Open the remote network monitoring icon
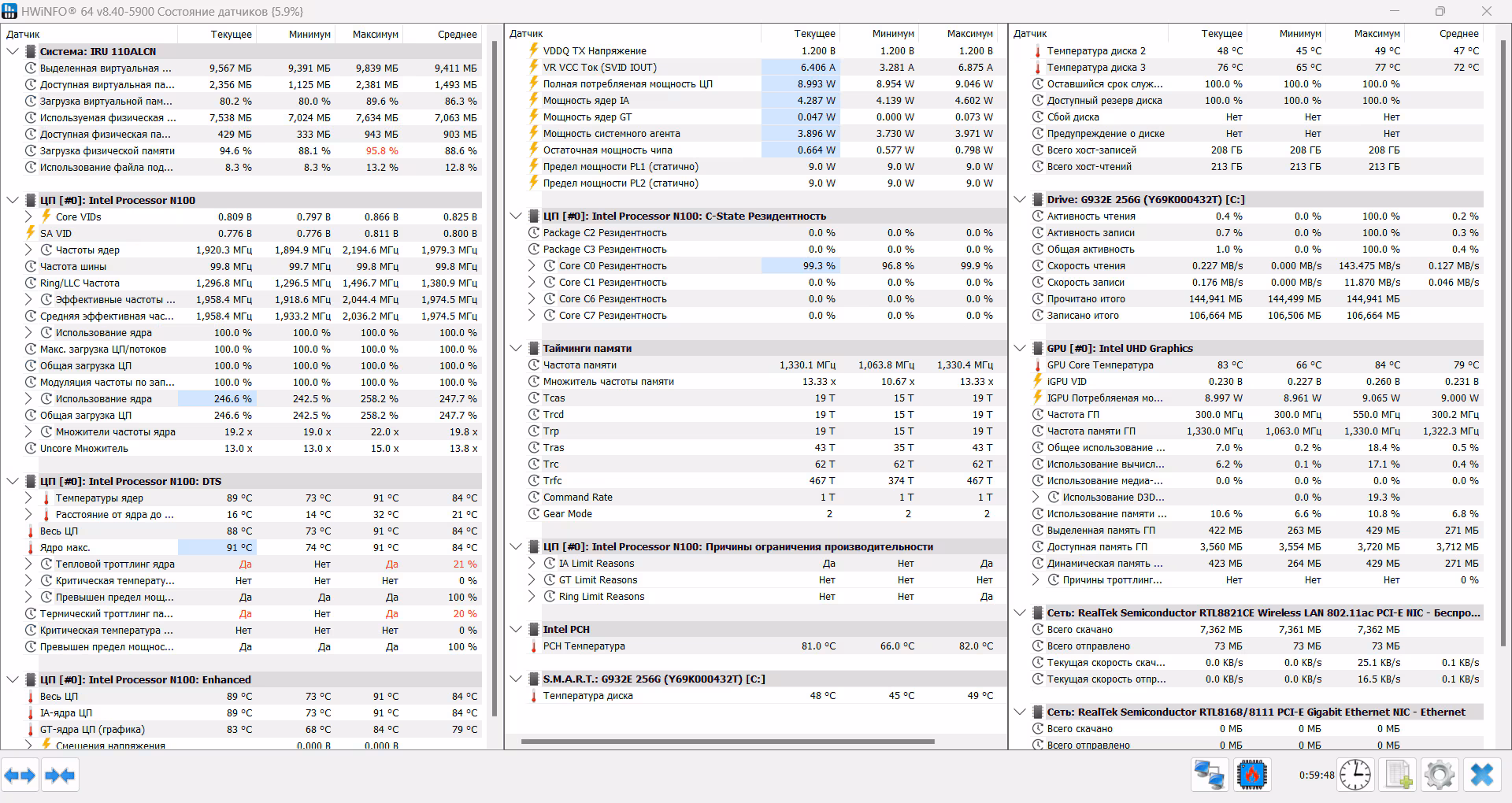1512x803 pixels. point(1209,775)
